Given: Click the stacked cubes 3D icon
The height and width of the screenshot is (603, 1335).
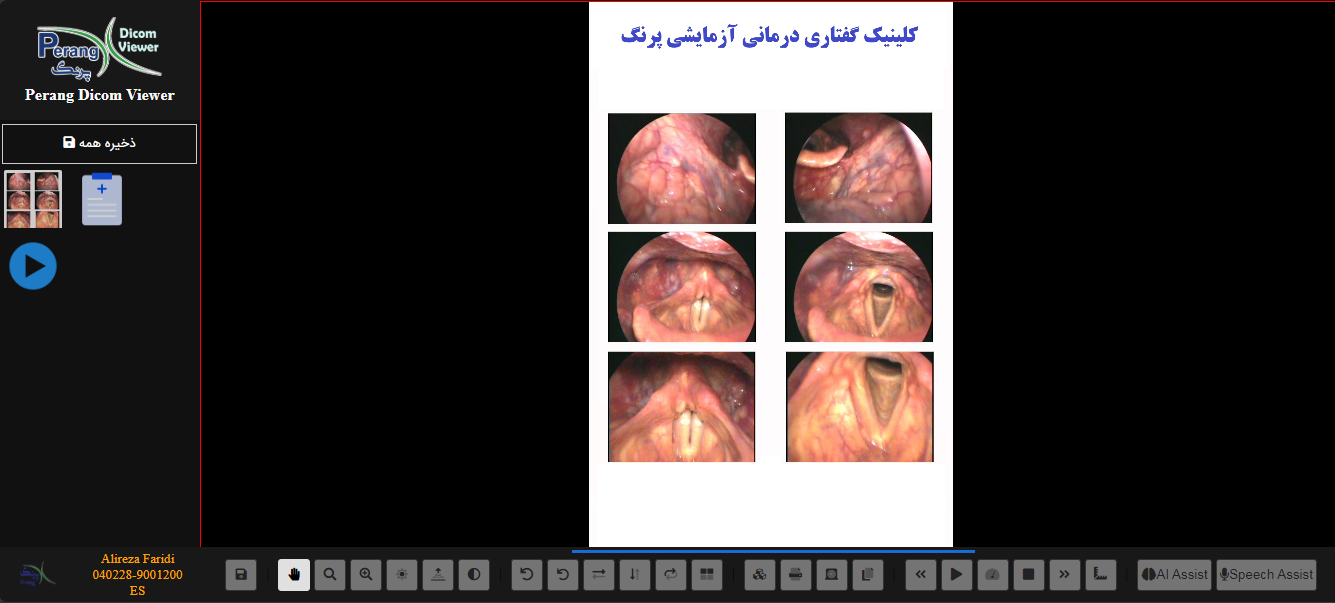Looking at the screenshot, I should 760,575.
